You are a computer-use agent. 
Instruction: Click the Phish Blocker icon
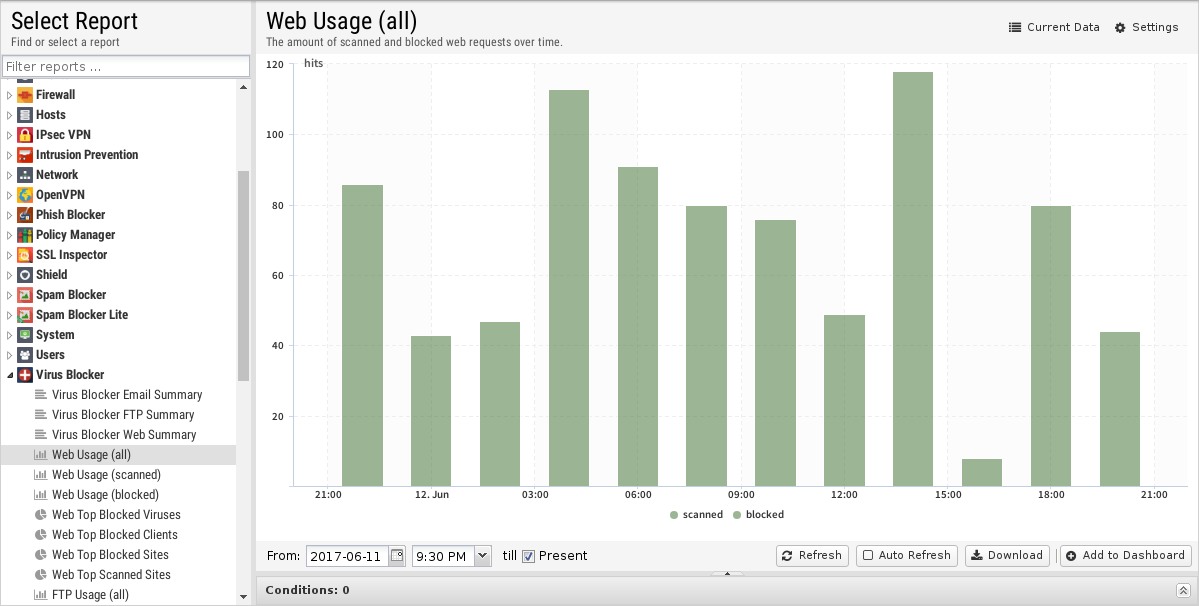point(25,215)
